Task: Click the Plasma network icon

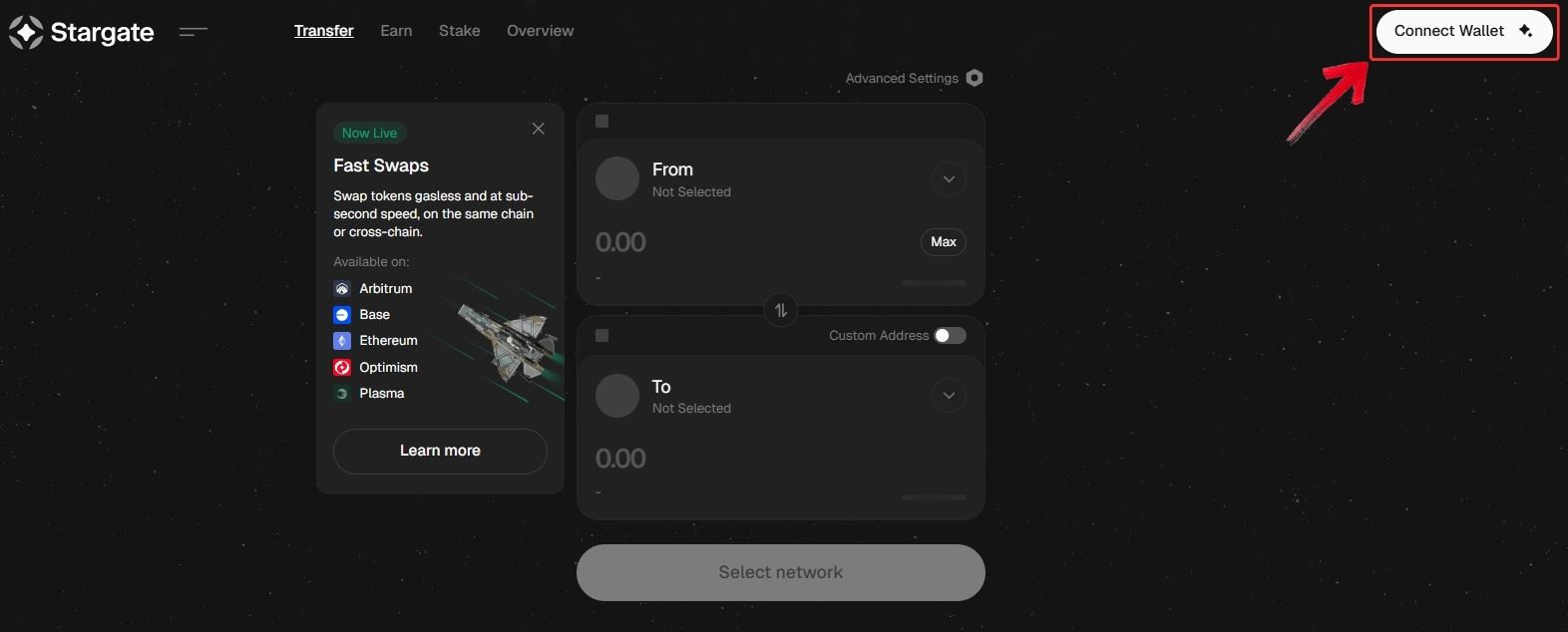Action: [342, 394]
